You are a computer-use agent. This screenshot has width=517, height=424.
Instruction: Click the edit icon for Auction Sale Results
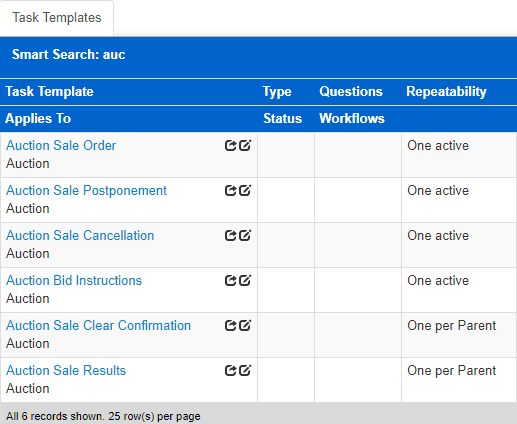(245, 370)
